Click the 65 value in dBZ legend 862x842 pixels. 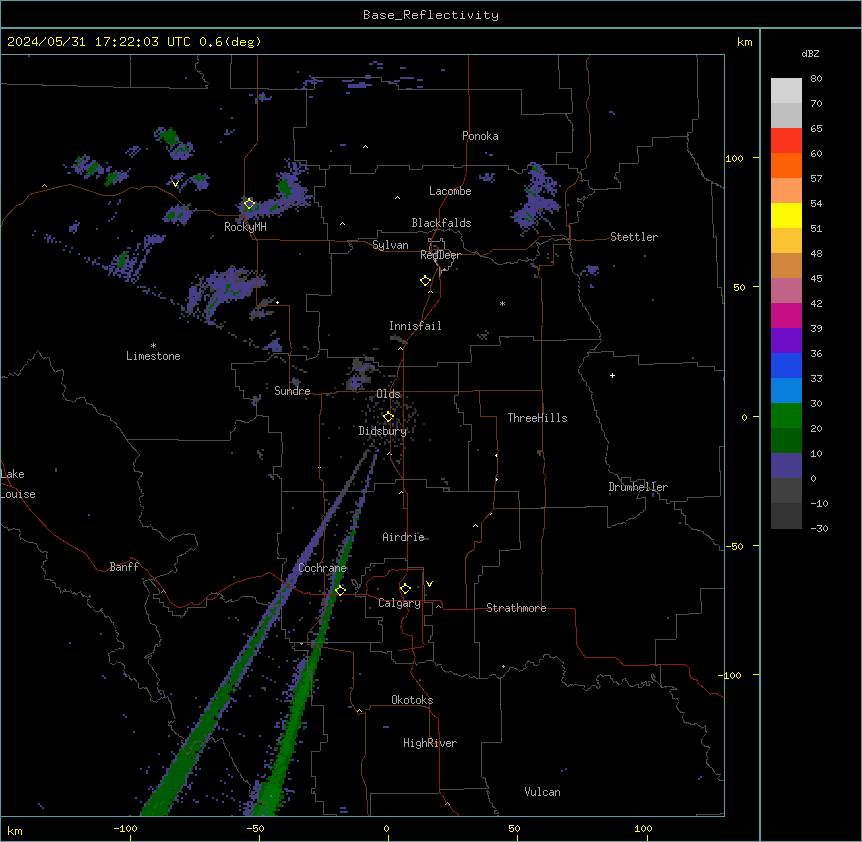tap(816, 129)
